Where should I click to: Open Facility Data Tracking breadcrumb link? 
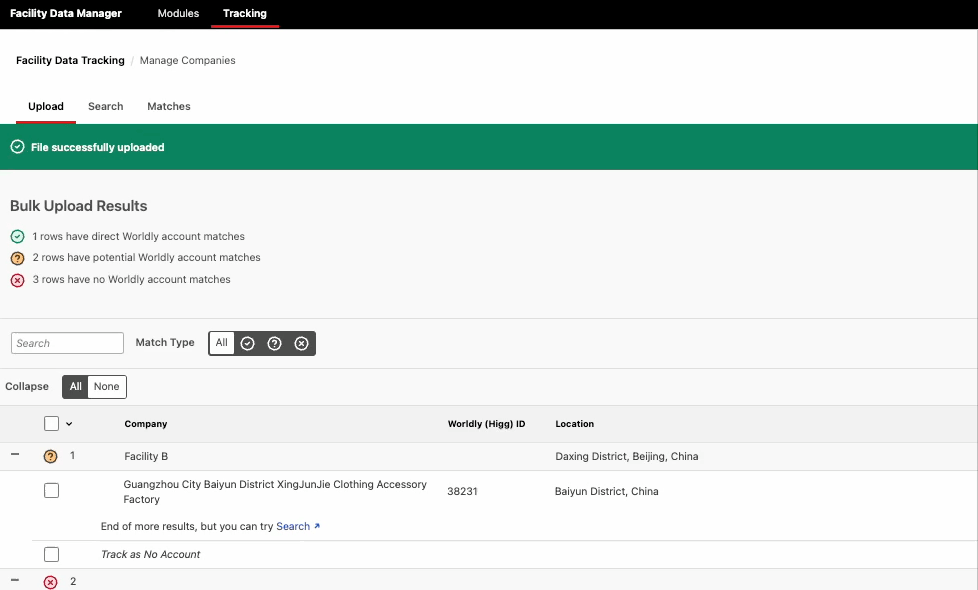69,60
